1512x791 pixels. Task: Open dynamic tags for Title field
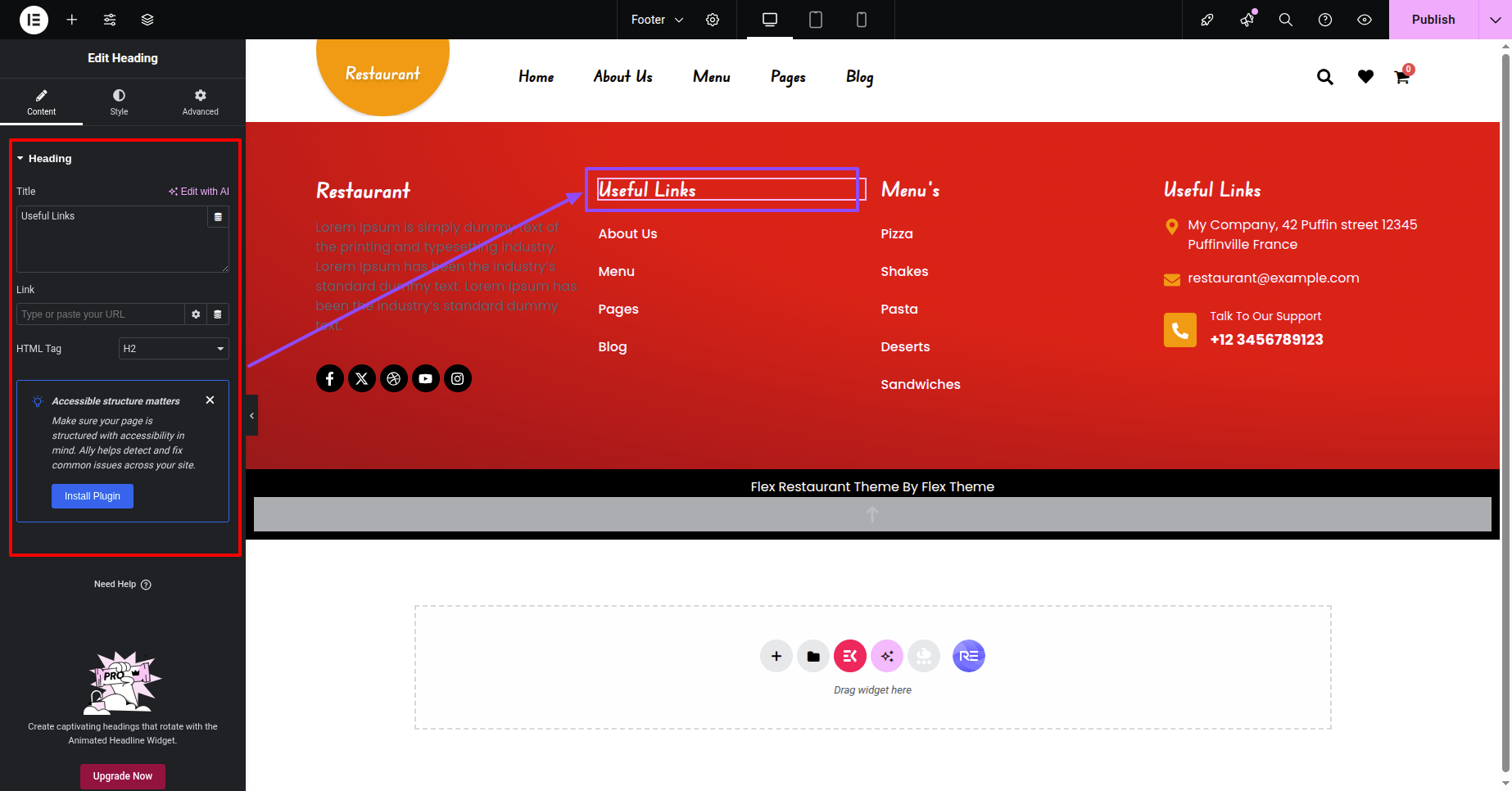pos(218,217)
